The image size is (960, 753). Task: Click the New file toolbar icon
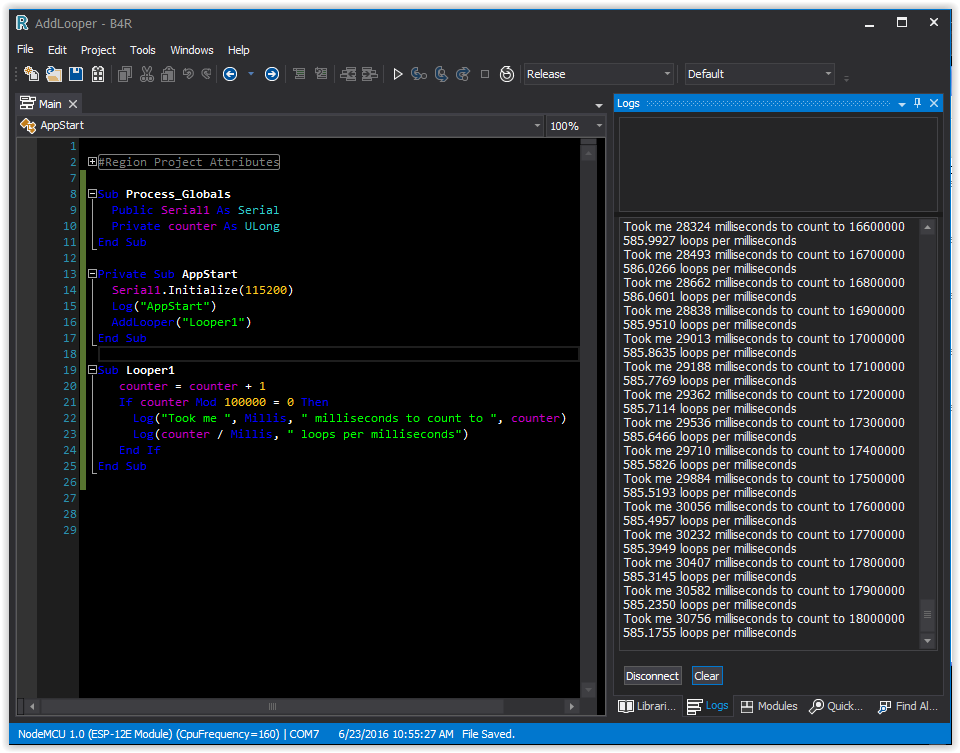tap(31, 74)
